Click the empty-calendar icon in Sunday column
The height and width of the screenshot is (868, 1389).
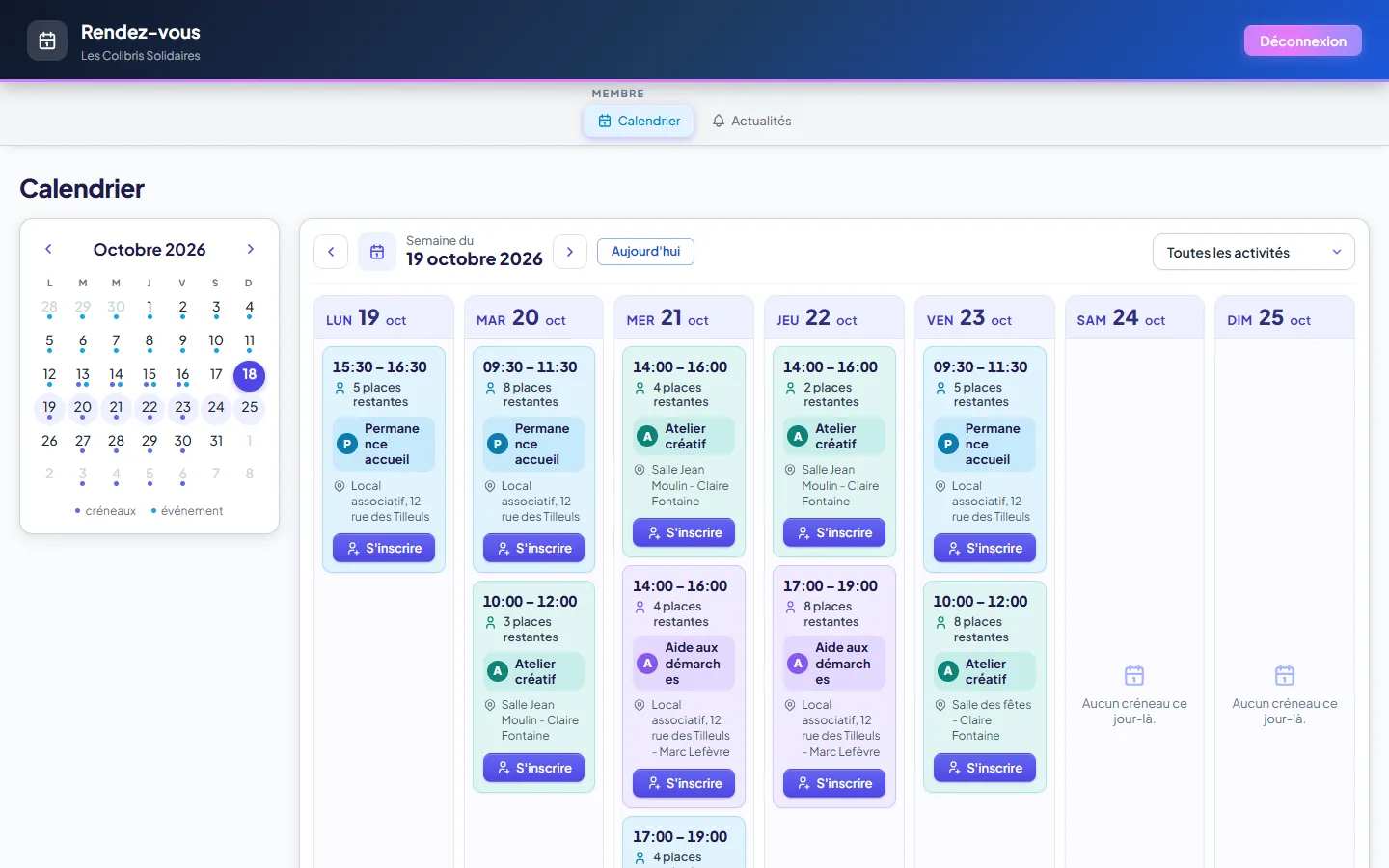pyautogui.click(x=1285, y=675)
